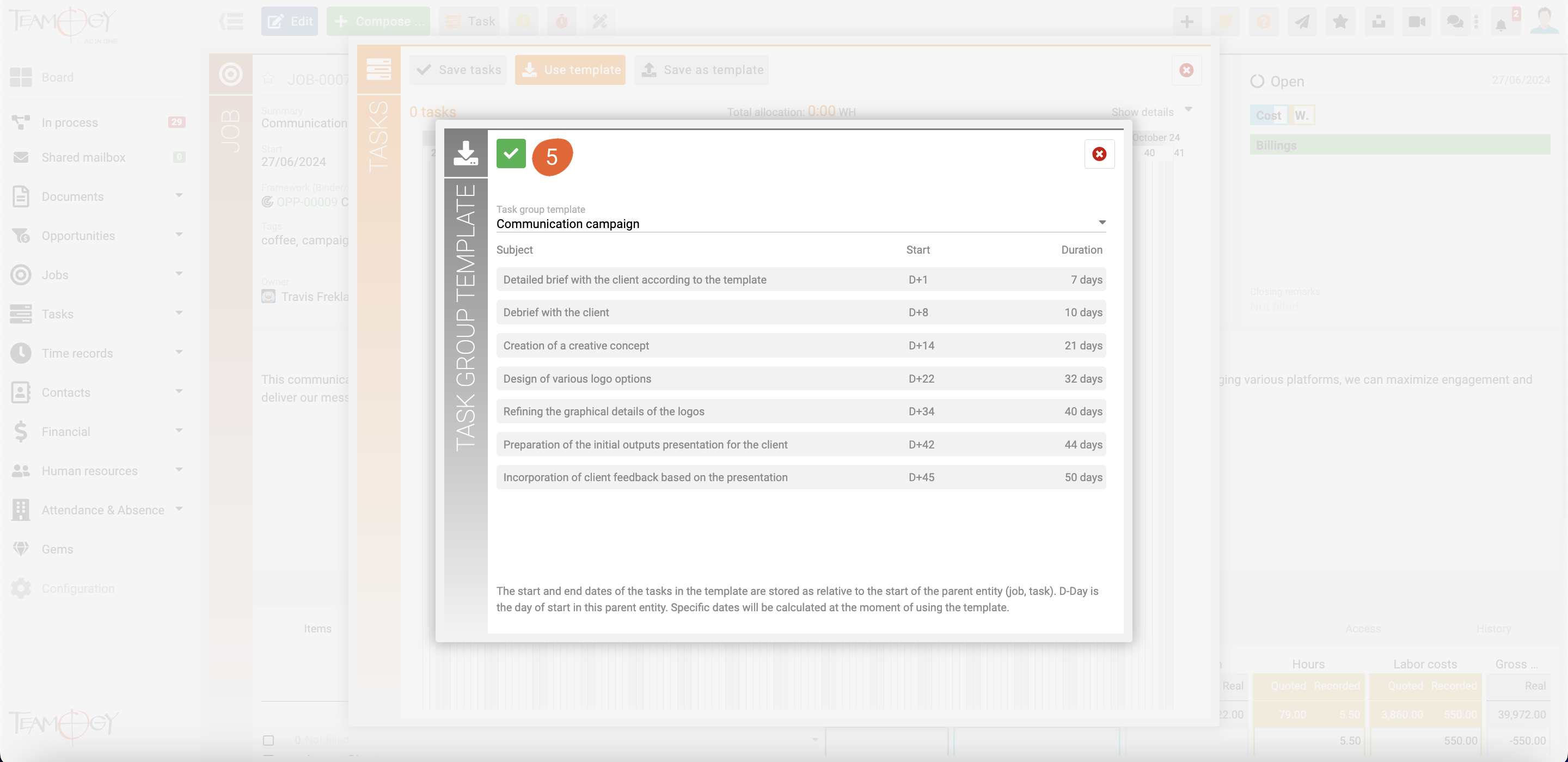
Task: Switch to the Access tab
Action: tap(1363, 629)
